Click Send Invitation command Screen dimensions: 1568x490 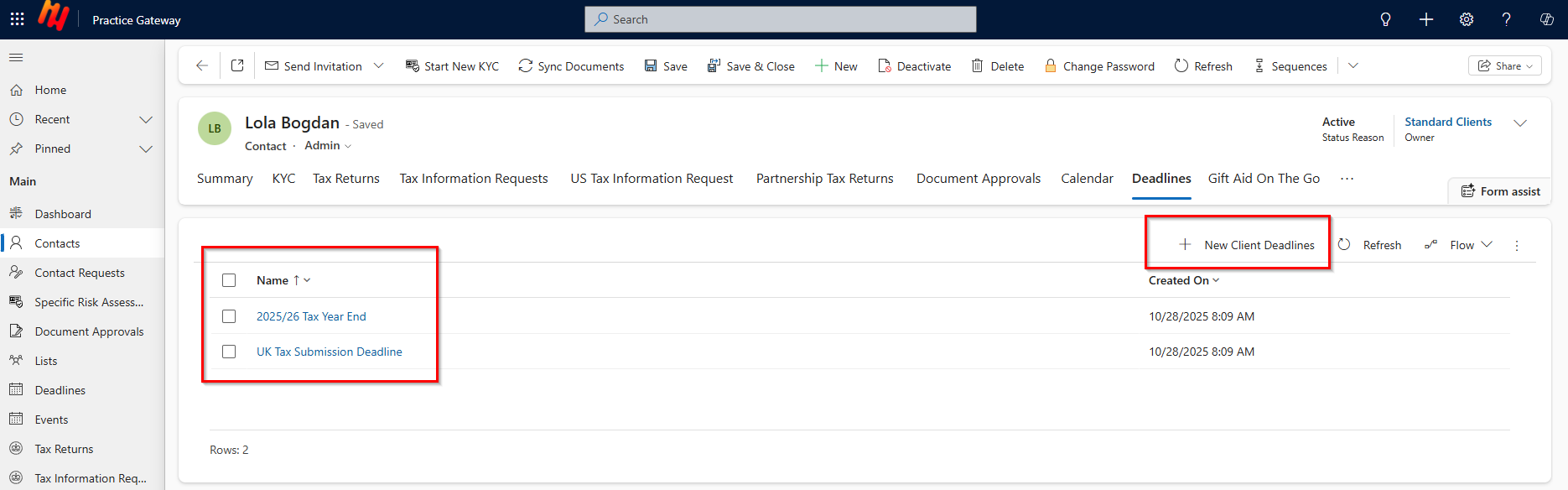point(314,66)
